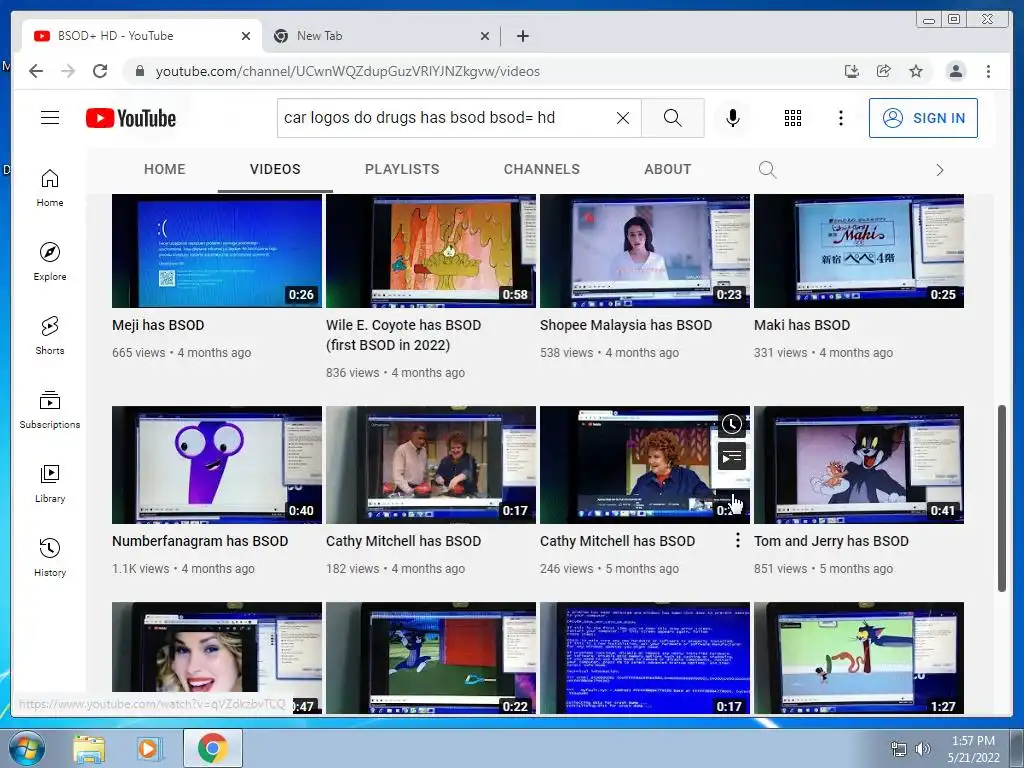Open the Maki has BSOD thumbnail

(x=859, y=251)
